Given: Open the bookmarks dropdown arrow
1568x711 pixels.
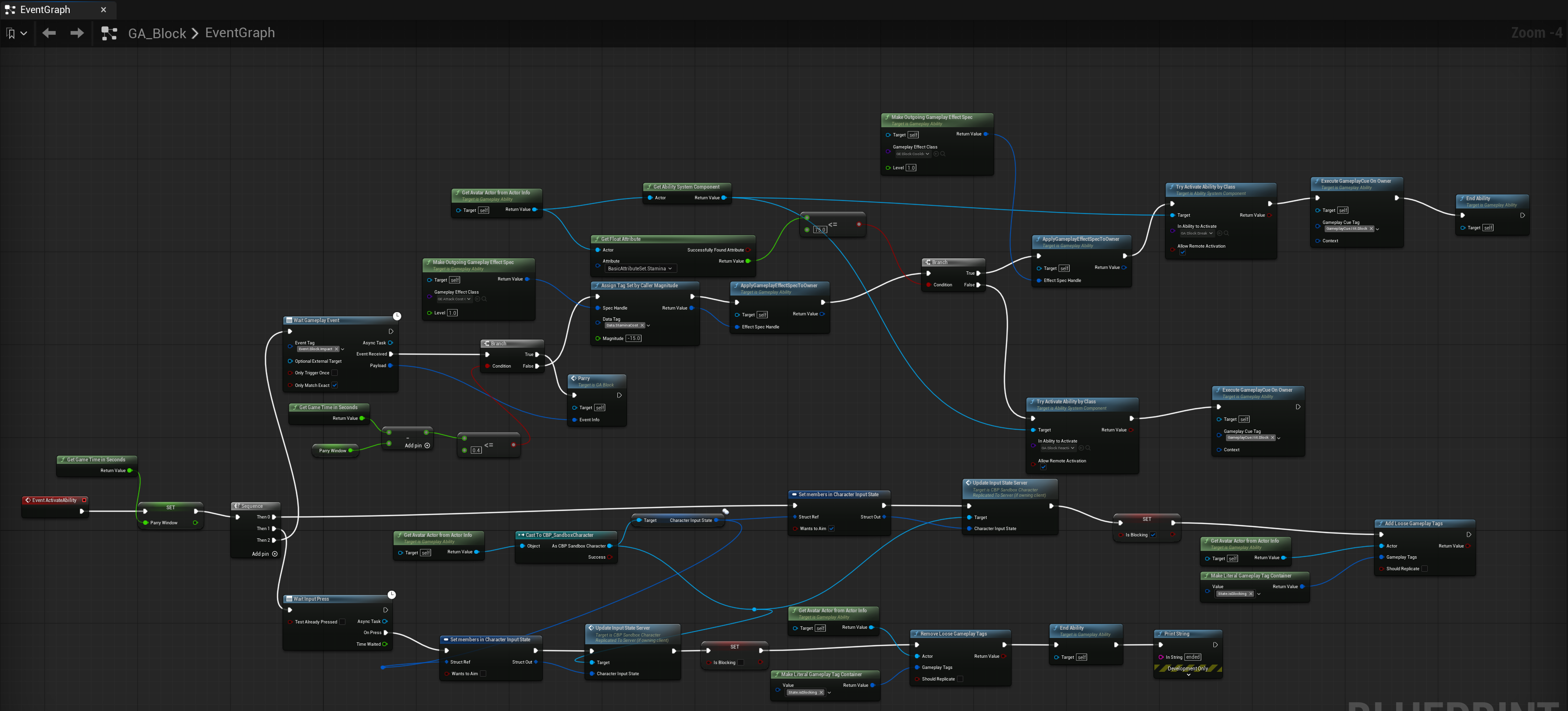Looking at the screenshot, I should point(24,33).
